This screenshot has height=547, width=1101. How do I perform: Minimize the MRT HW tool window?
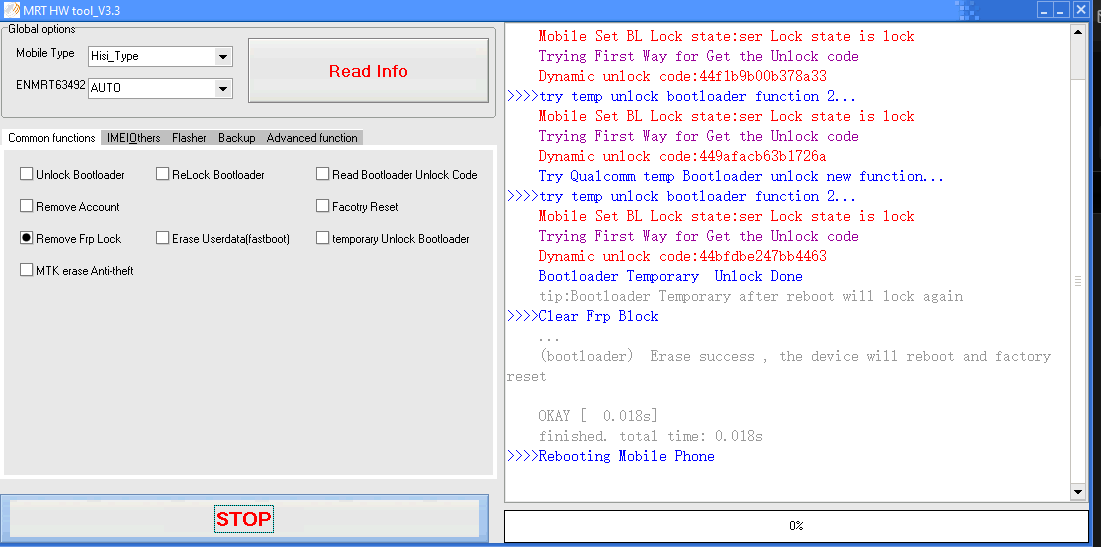pyautogui.click(x=1045, y=10)
